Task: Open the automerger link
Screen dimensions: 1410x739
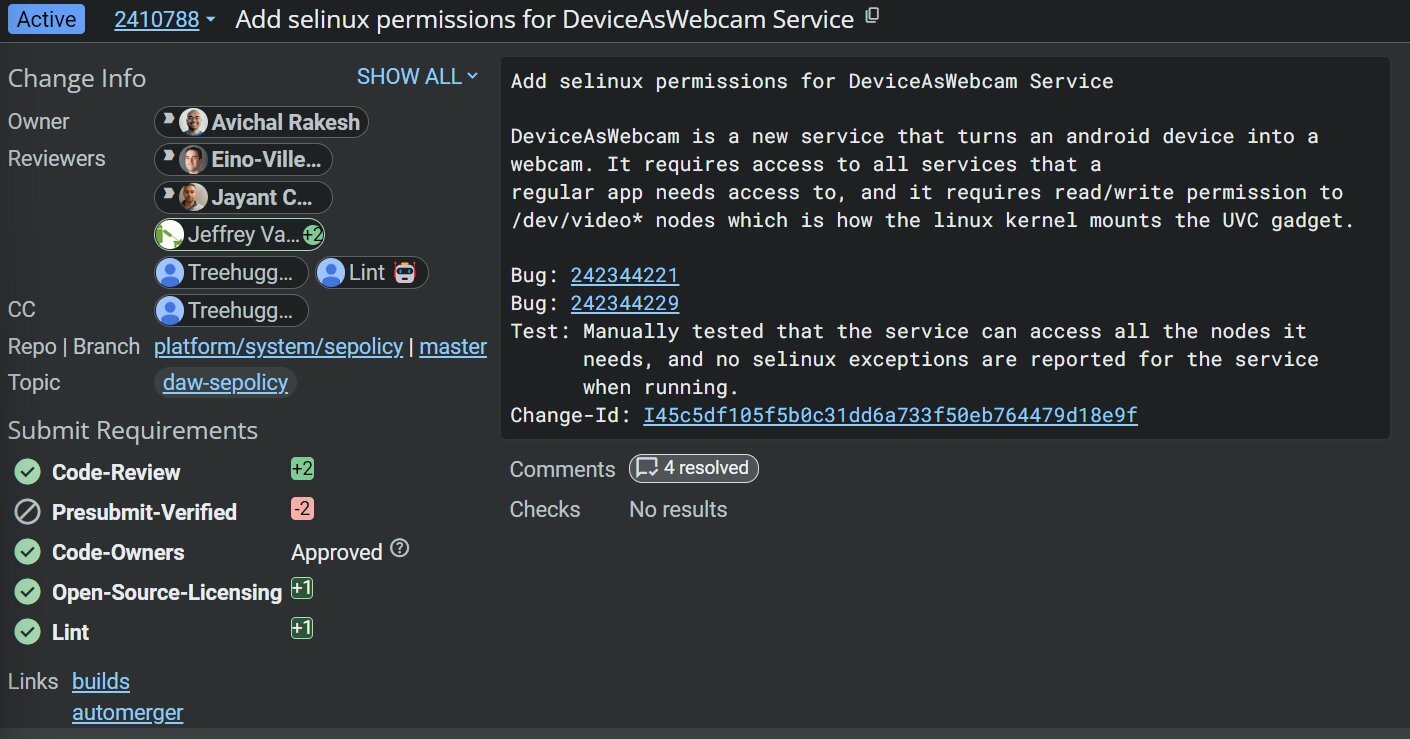Action: [127, 713]
